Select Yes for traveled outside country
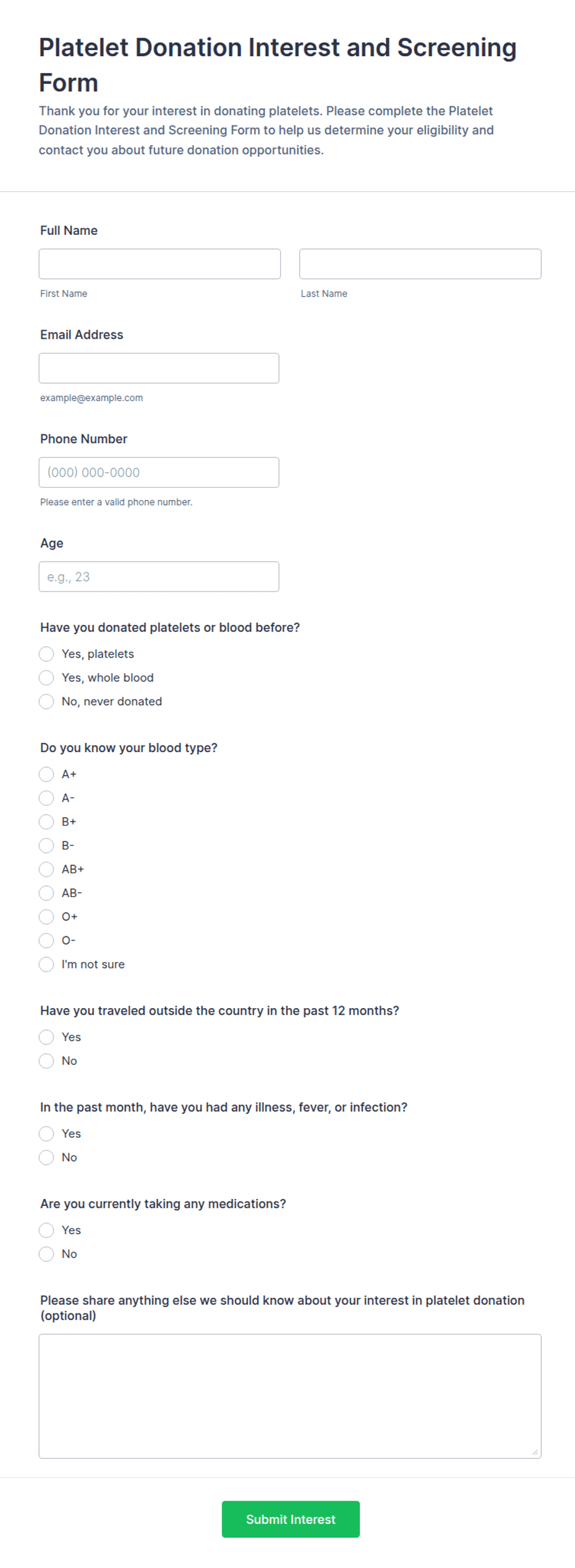Image resolution: width=575 pixels, height=1568 pixels. pyautogui.click(x=46, y=1037)
